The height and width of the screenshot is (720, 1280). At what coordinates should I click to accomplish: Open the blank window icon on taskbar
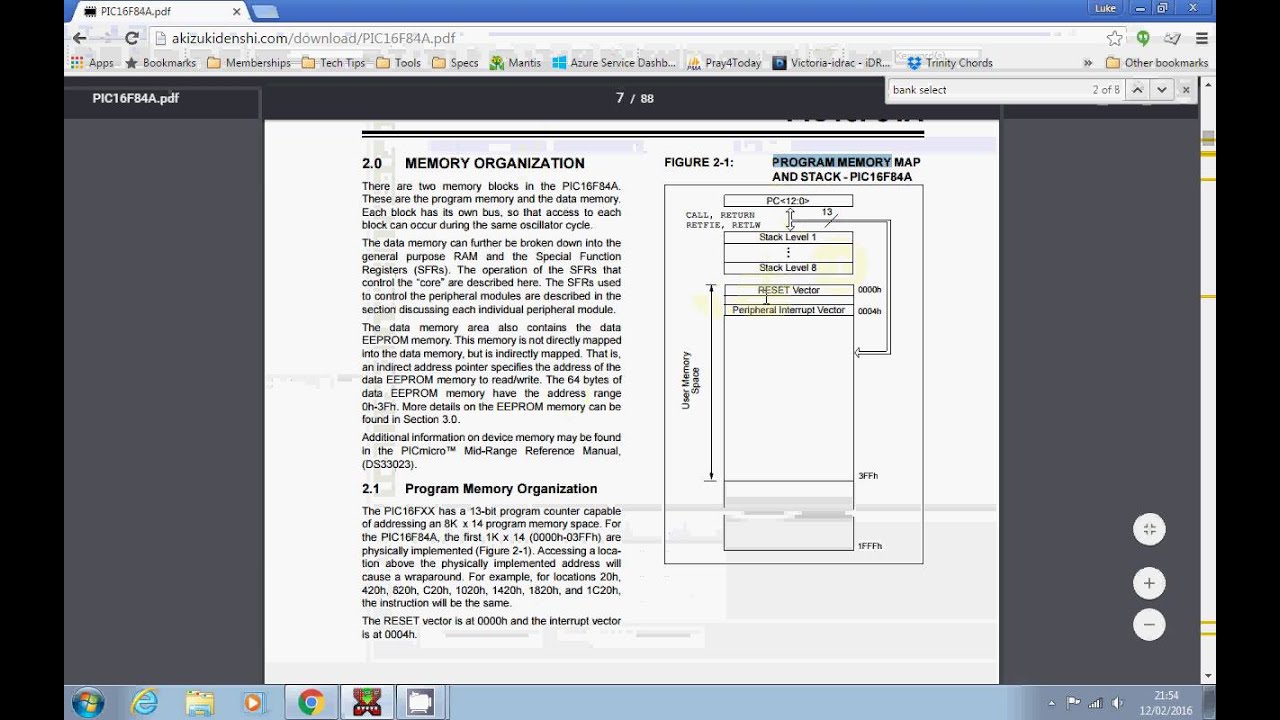[421, 702]
